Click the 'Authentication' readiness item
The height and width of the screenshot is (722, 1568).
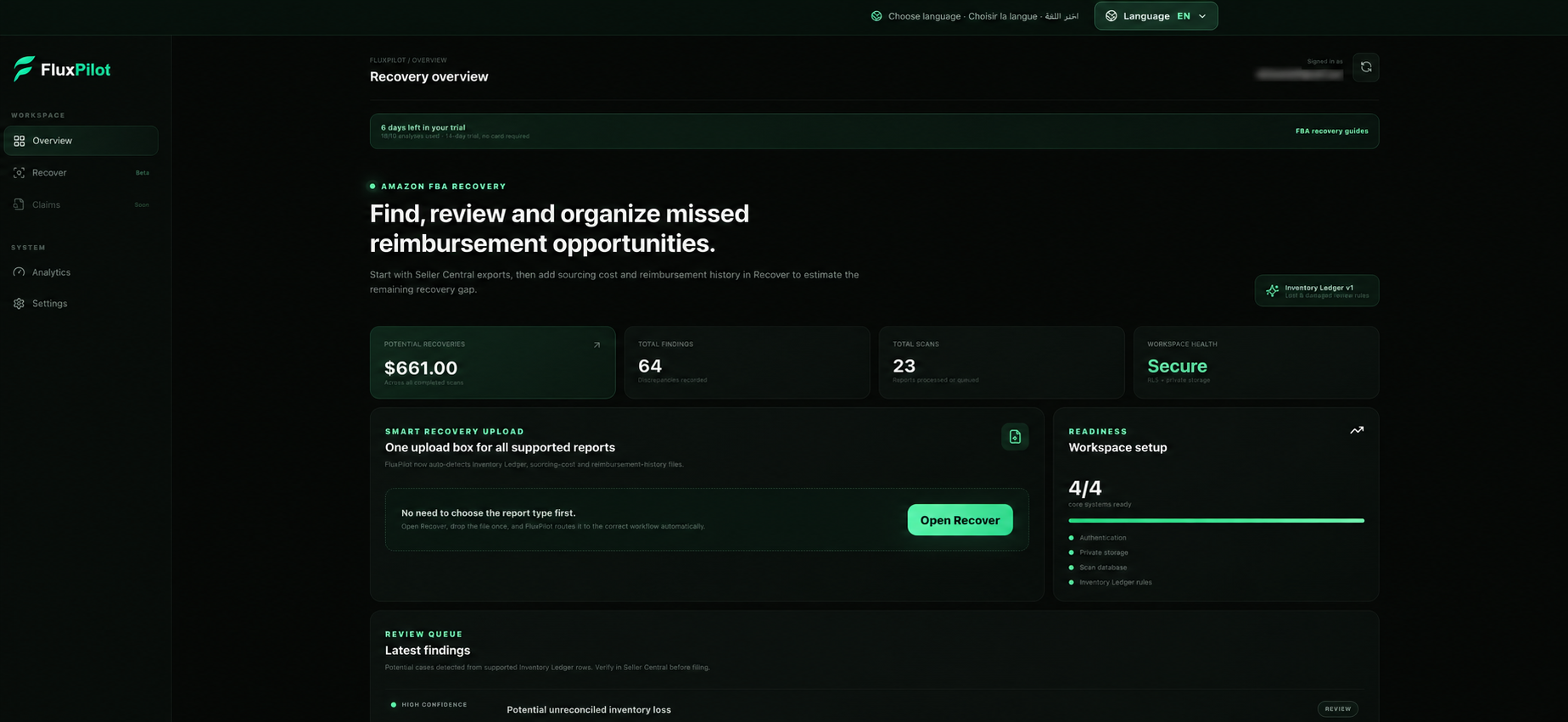tap(1102, 538)
